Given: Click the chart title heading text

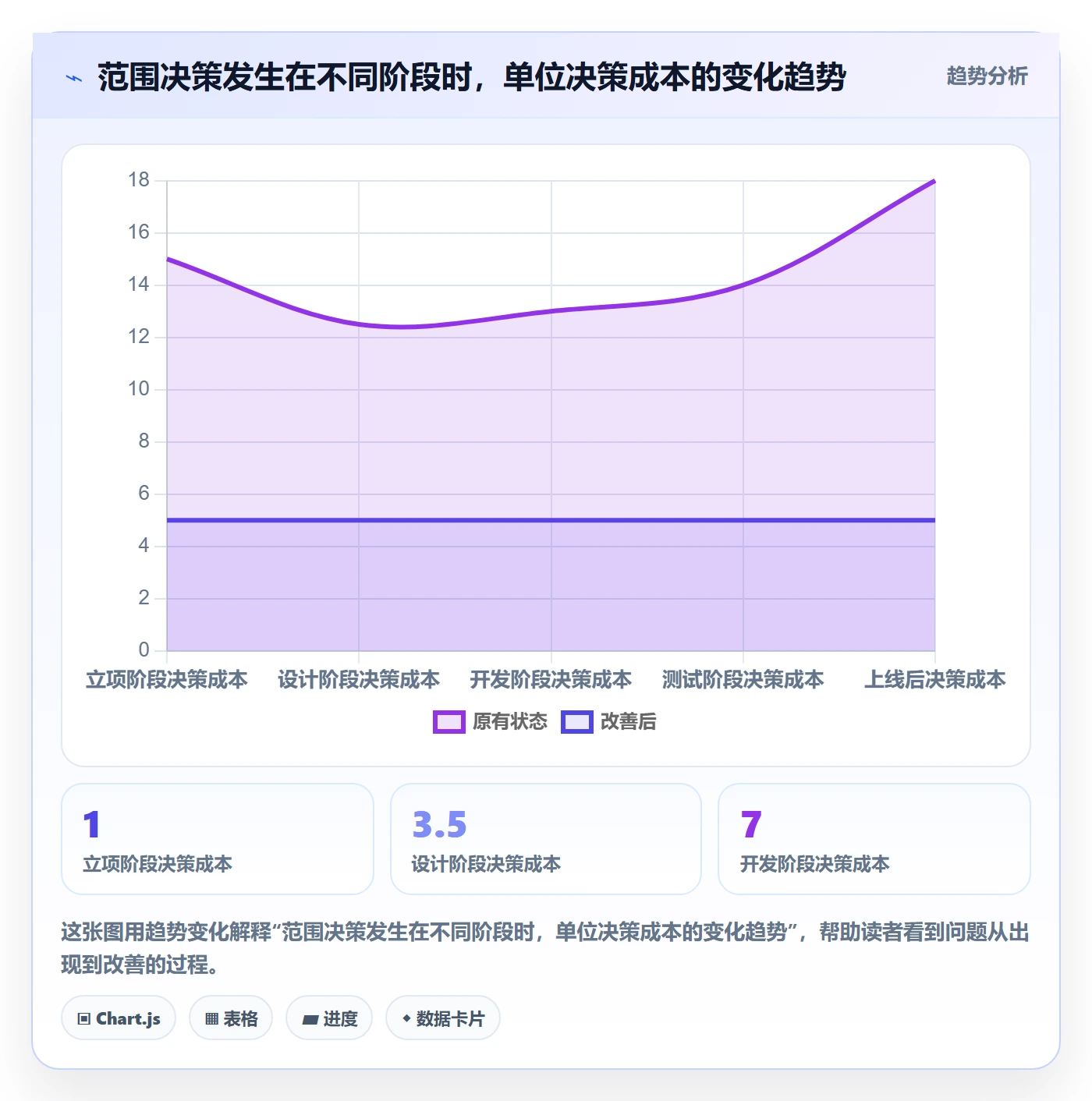Looking at the screenshot, I should [x=472, y=77].
